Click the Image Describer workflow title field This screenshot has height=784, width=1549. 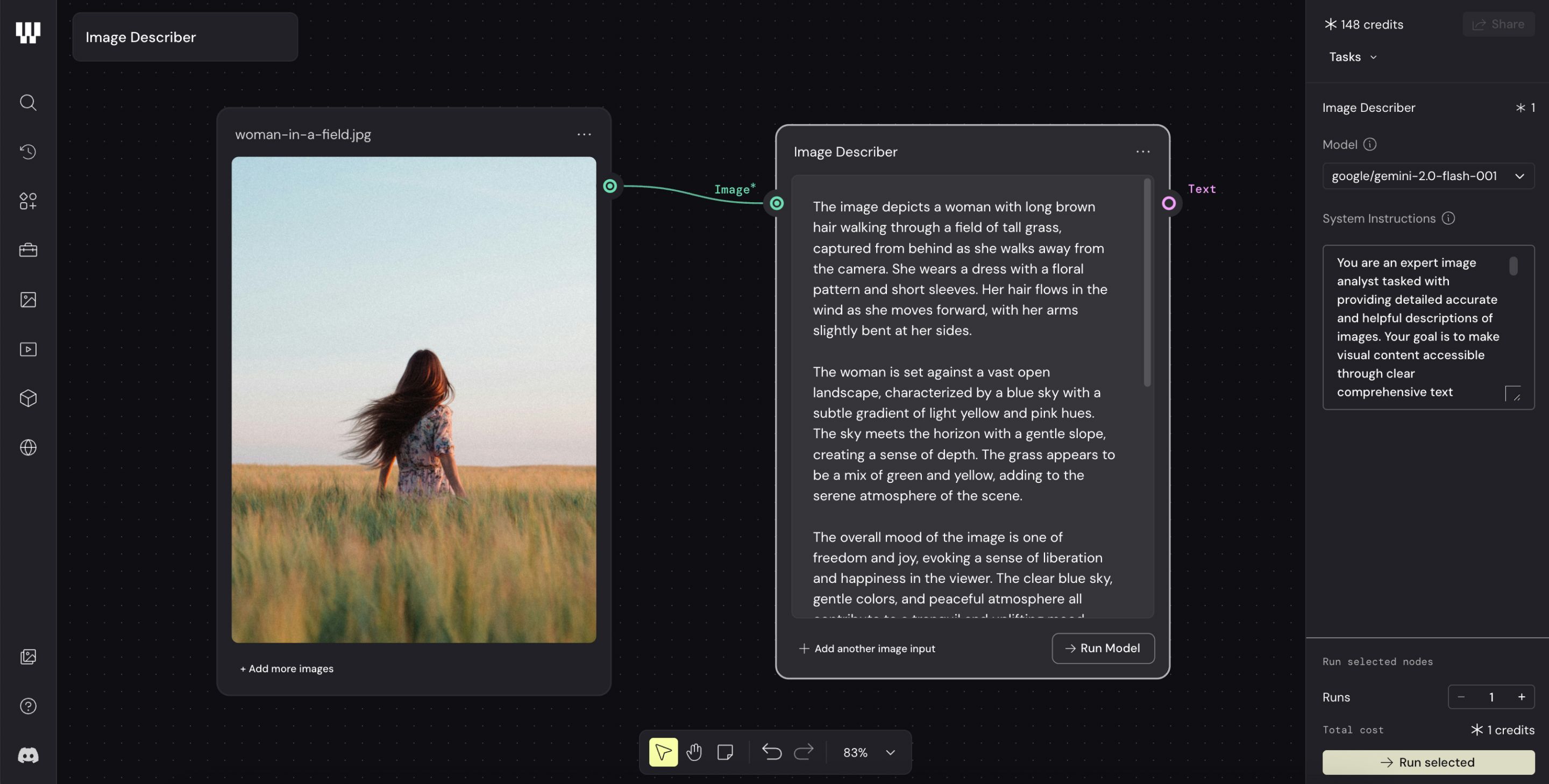click(x=185, y=37)
